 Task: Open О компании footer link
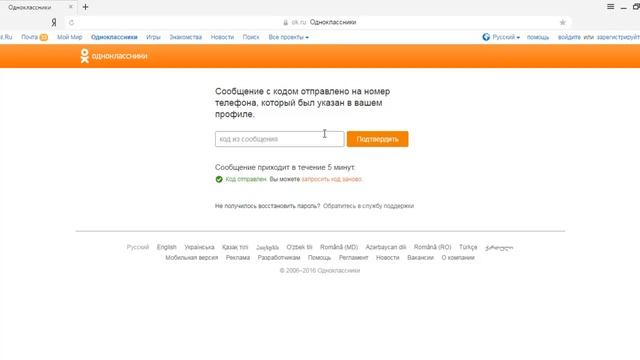(x=458, y=258)
